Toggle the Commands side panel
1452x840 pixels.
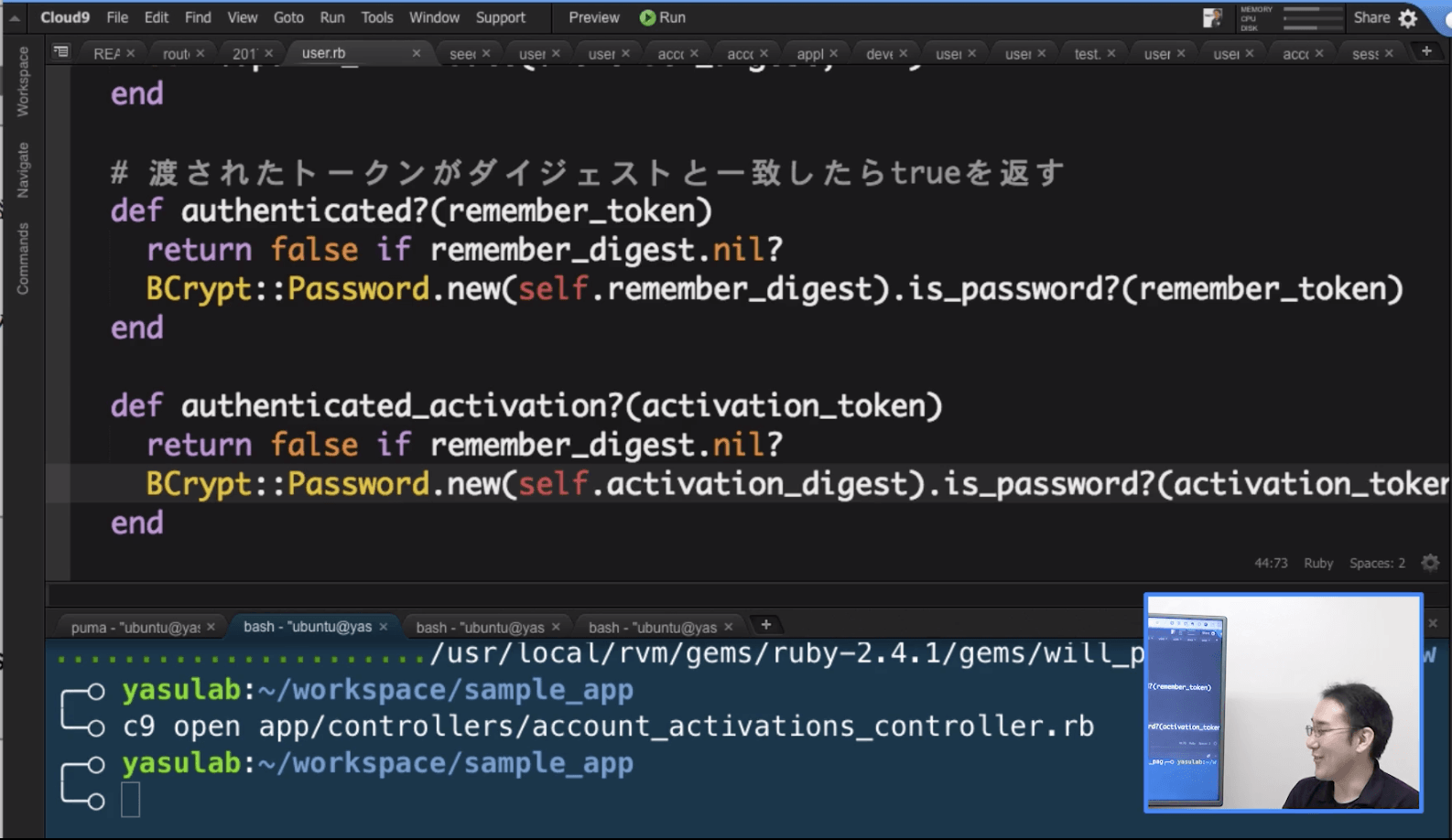pos(23,258)
